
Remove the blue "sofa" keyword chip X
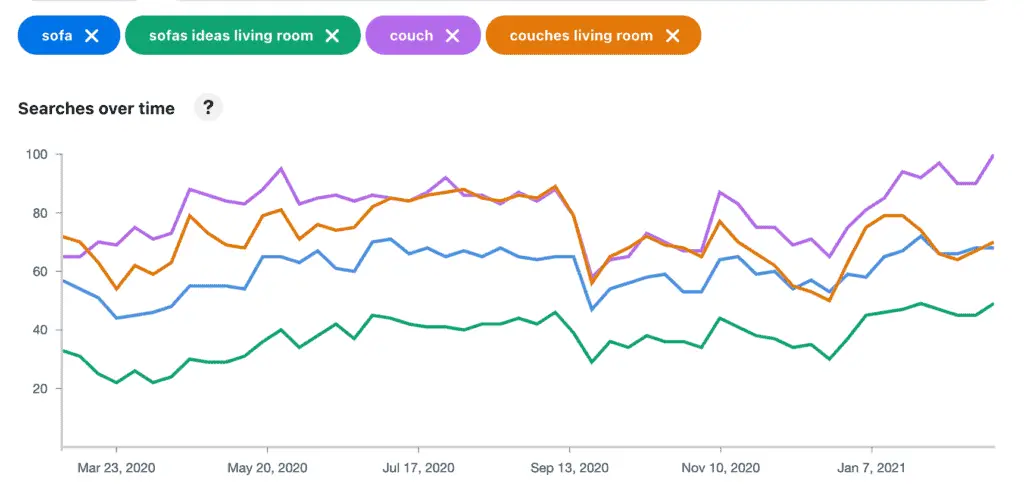pyautogui.click(x=92, y=35)
